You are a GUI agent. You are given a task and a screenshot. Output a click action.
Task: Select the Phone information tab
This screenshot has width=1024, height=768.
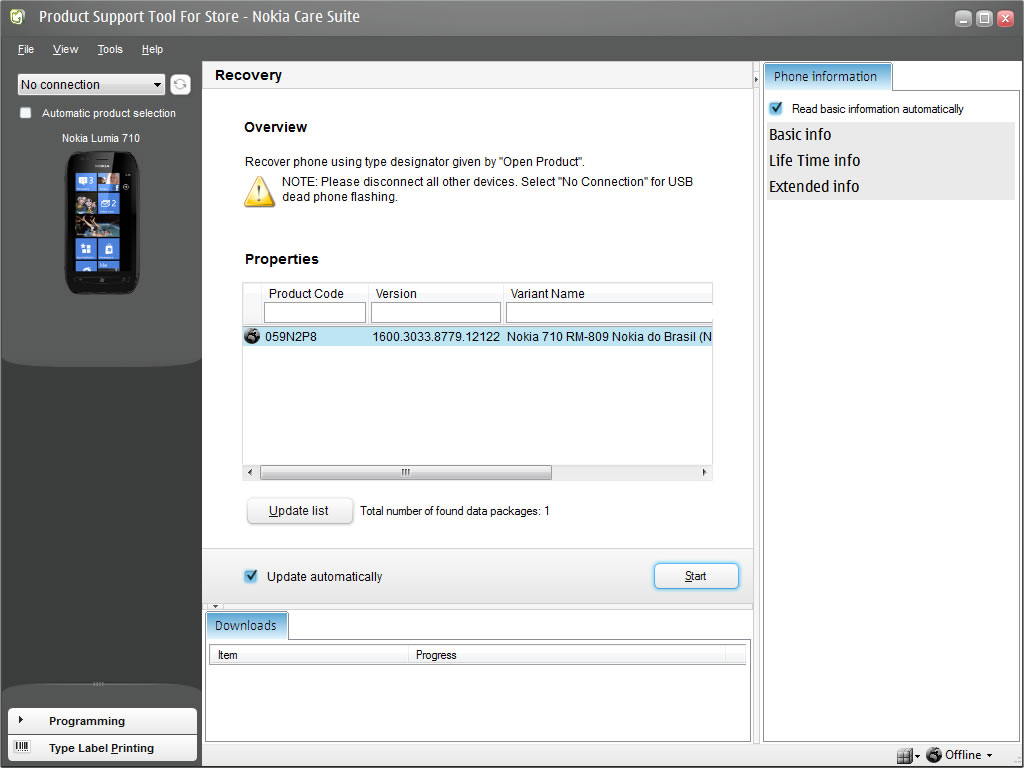click(827, 76)
